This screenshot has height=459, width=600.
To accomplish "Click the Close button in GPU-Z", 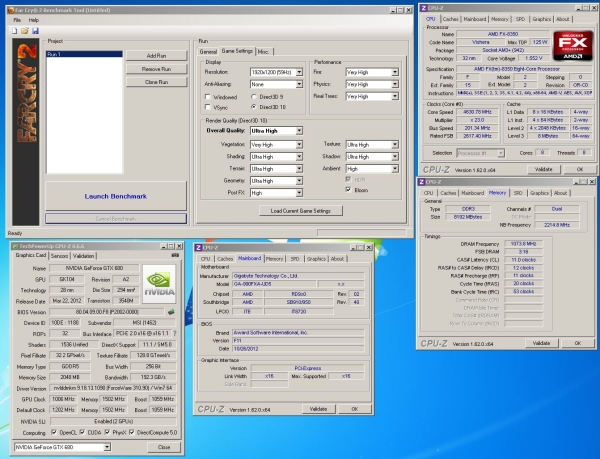I will point(164,447).
